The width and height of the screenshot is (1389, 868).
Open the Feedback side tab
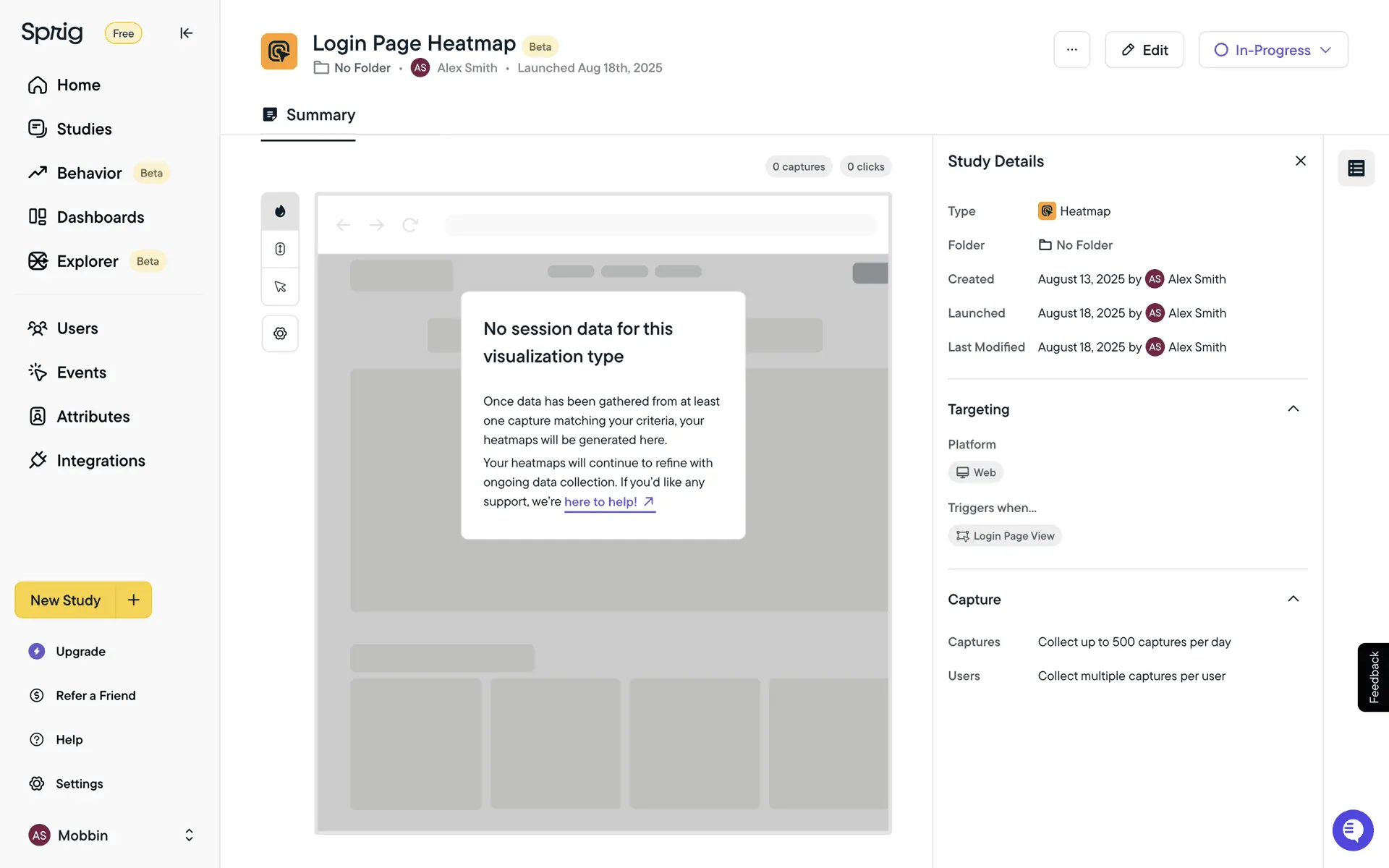[x=1373, y=677]
